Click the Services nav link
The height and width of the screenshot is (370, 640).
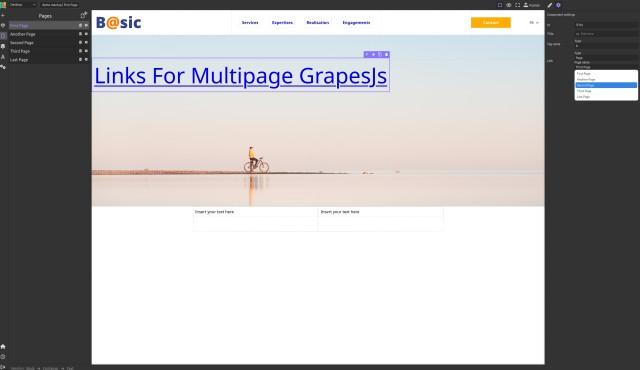pos(250,22)
